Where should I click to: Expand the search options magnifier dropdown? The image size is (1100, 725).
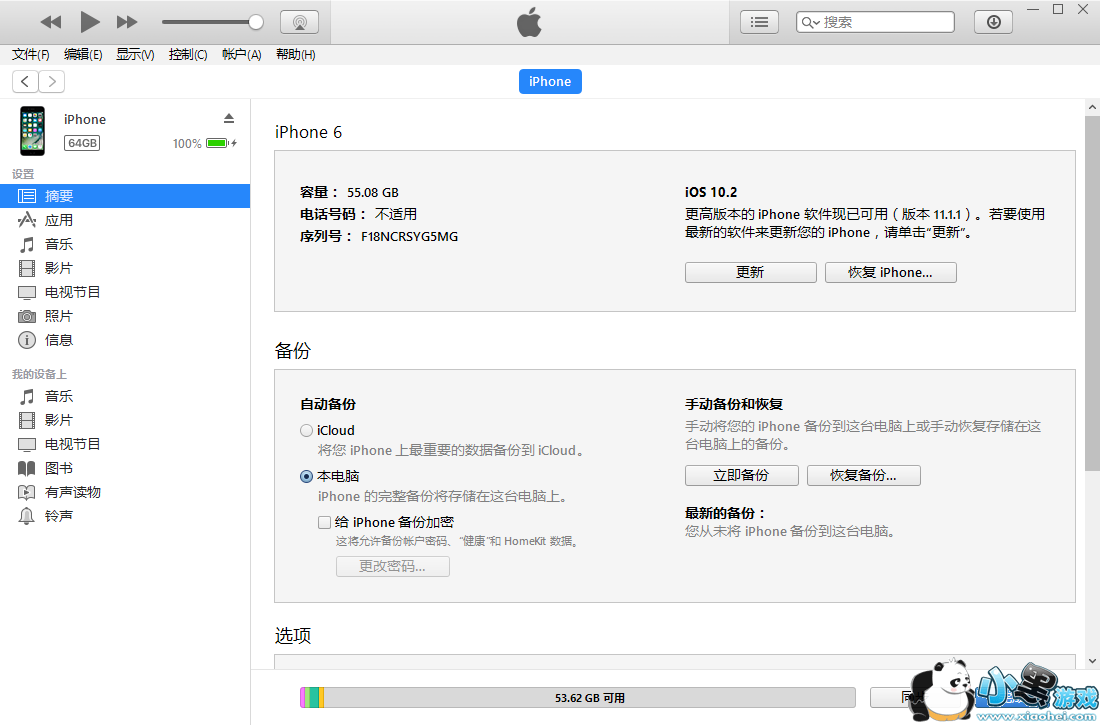point(810,22)
